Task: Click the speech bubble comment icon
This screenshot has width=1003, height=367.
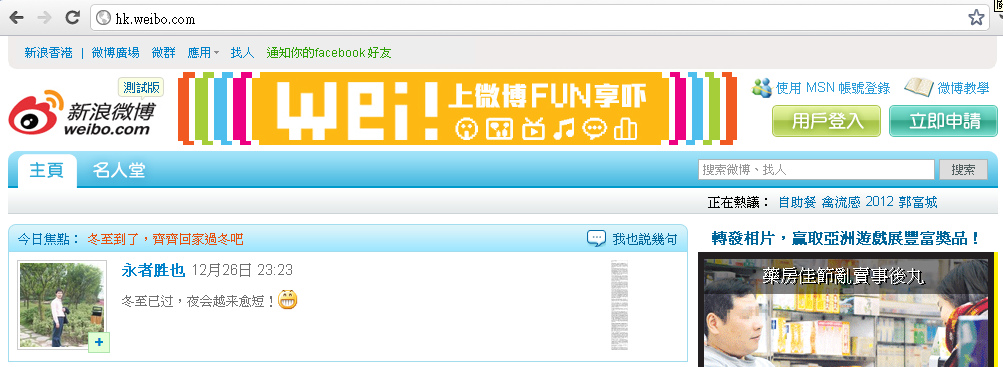Action: [x=596, y=238]
